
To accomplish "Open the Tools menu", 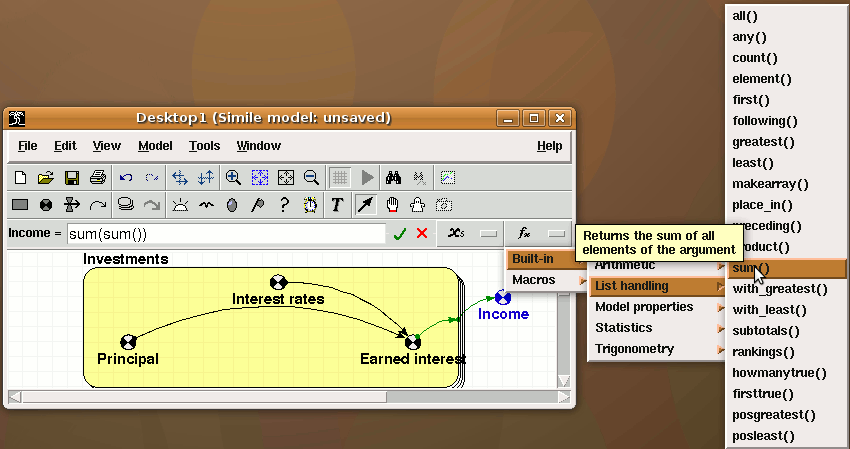I will click(x=204, y=146).
